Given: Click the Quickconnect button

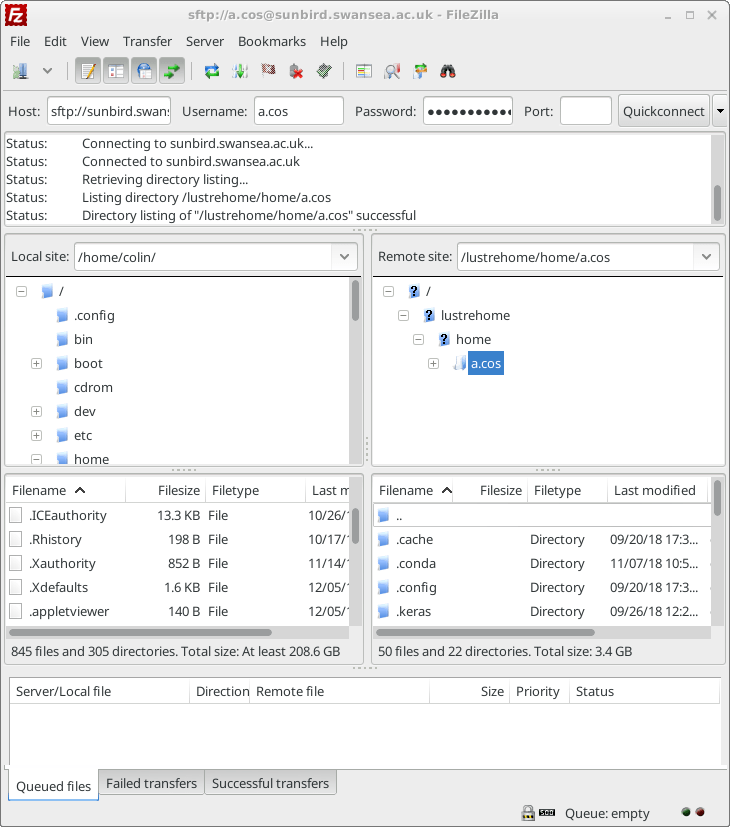Looking at the screenshot, I should (x=664, y=111).
